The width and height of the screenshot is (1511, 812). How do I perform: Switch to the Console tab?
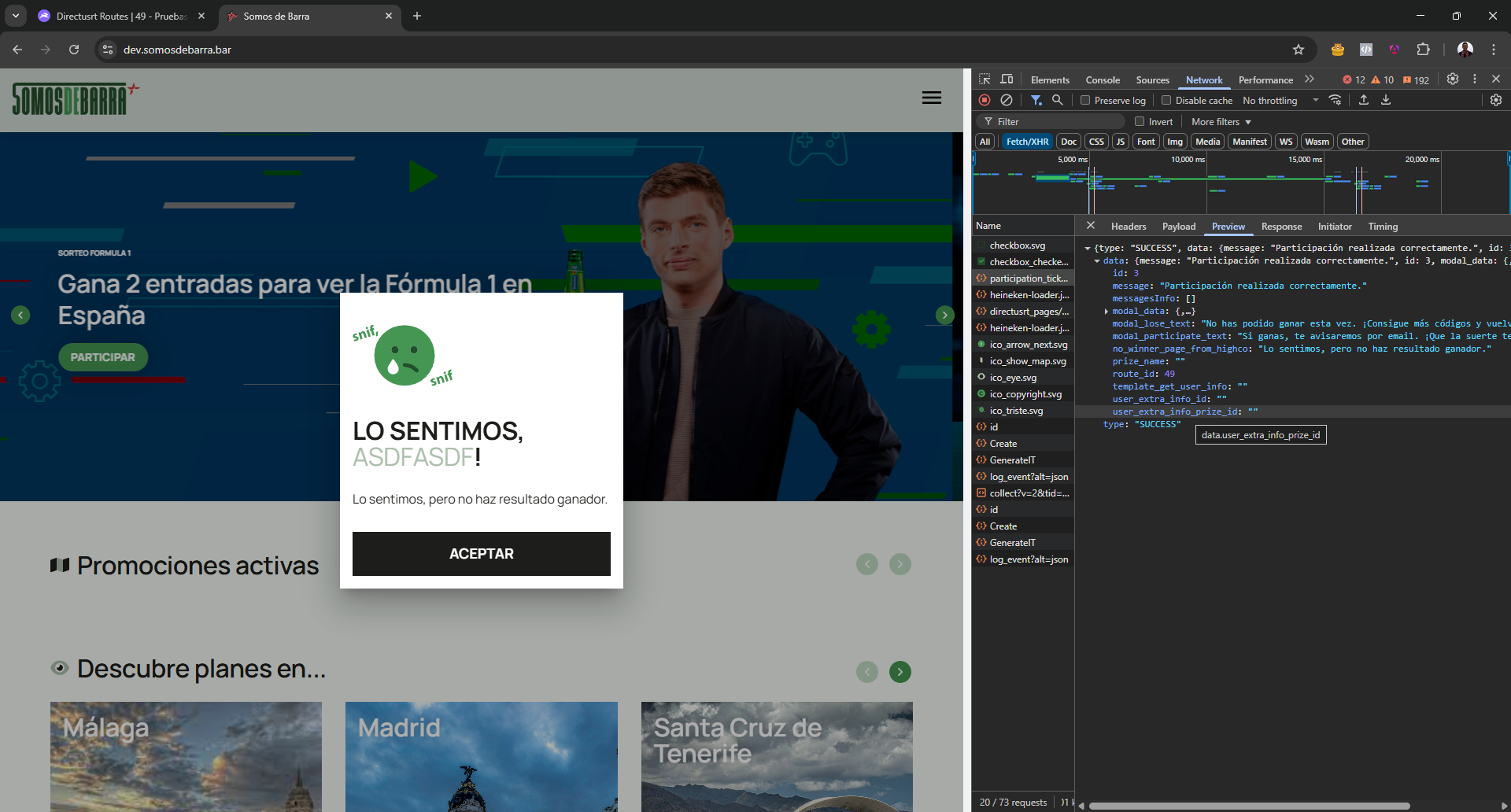coord(1103,80)
